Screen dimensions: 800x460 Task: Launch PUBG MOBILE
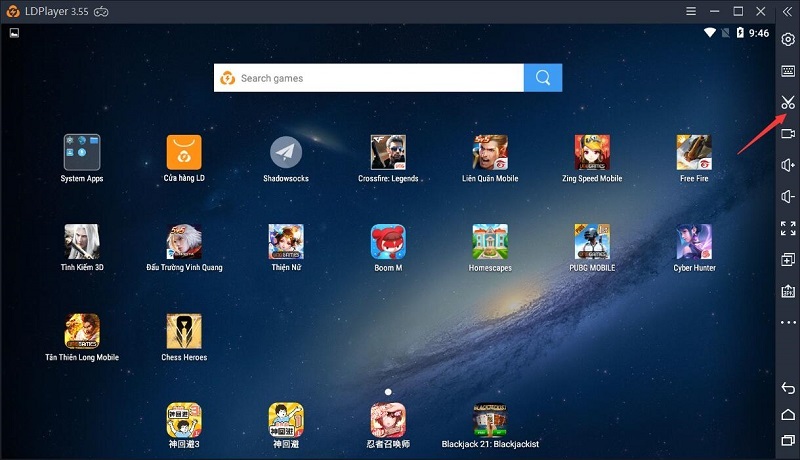click(x=592, y=241)
